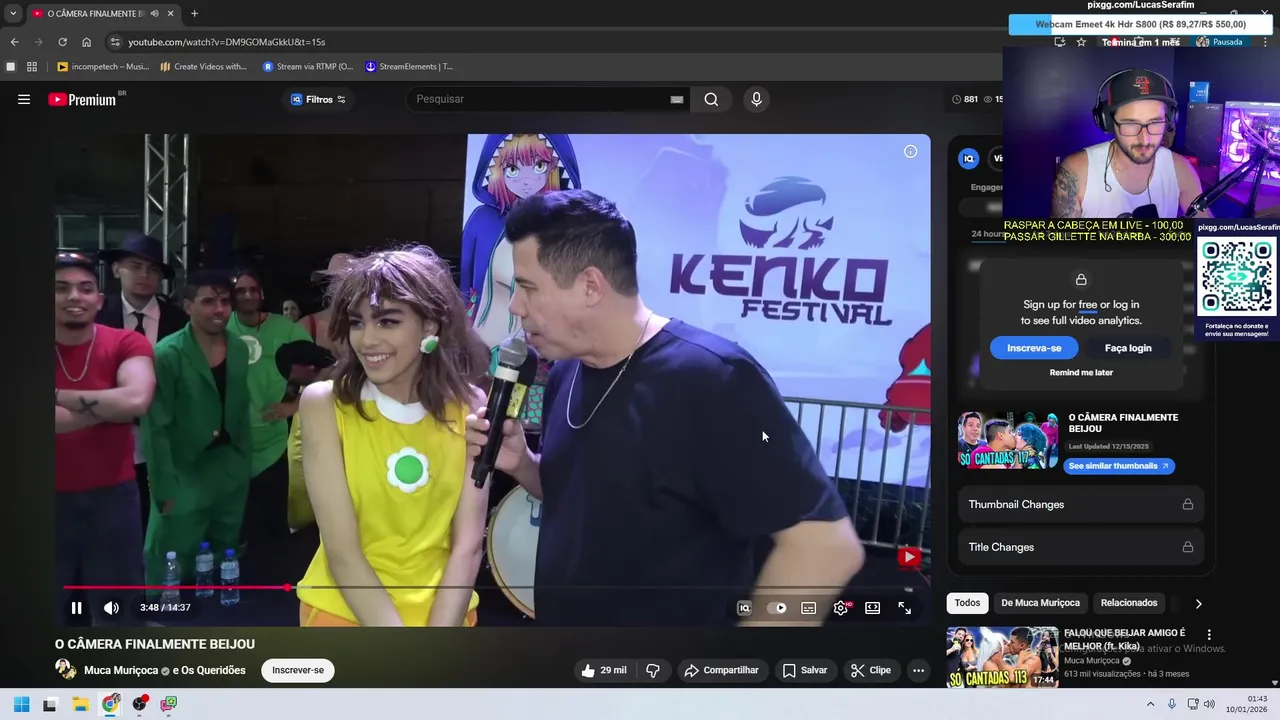Image resolution: width=1280 pixels, height=720 pixels.
Task: Like the video with thumbs-up button
Action: 604,670
